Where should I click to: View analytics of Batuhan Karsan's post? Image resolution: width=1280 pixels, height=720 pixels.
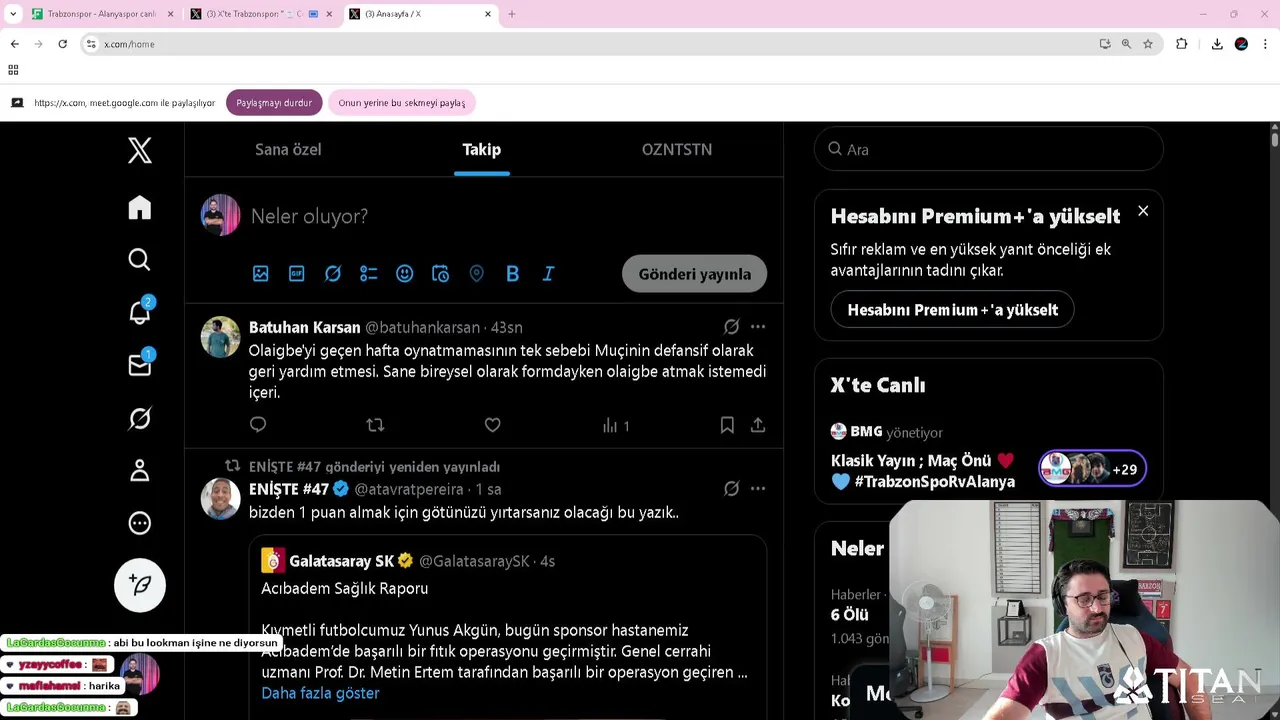click(x=616, y=425)
